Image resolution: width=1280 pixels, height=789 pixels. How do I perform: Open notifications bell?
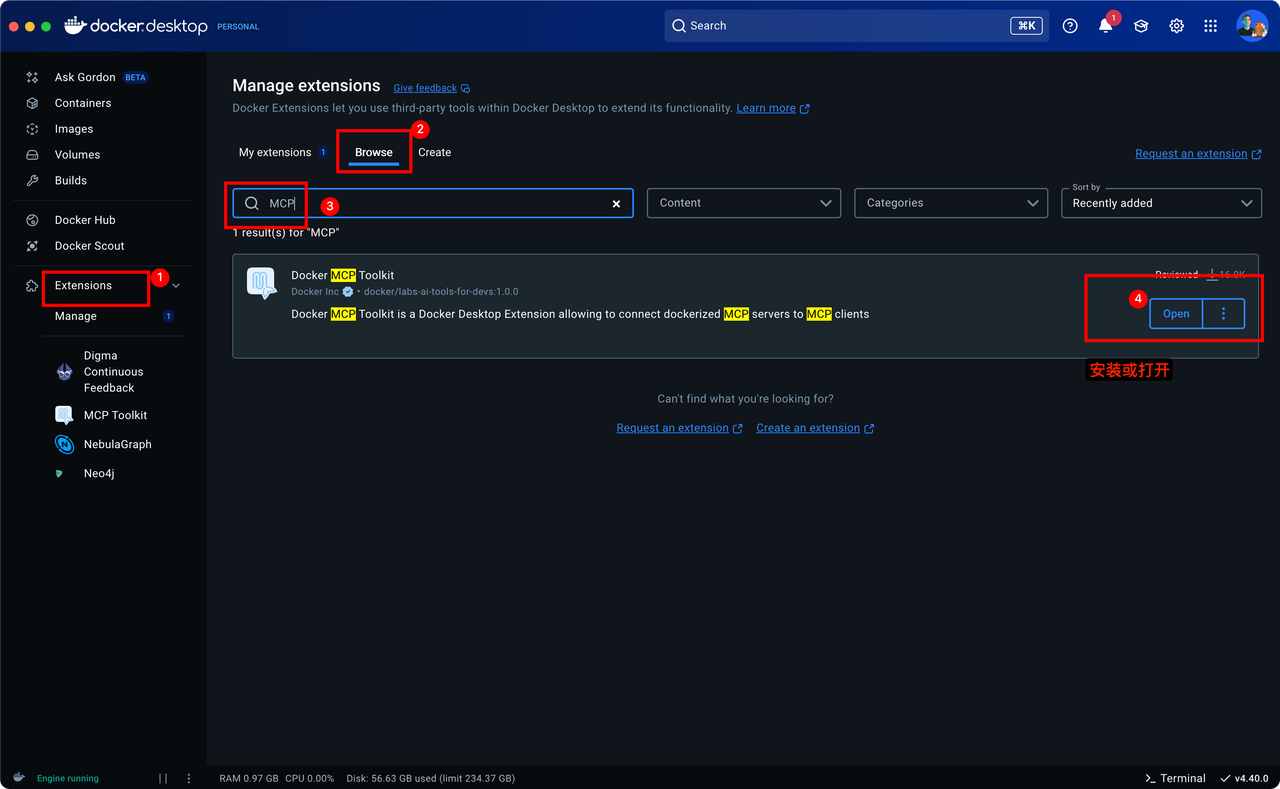pyautogui.click(x=1105, y=26)
